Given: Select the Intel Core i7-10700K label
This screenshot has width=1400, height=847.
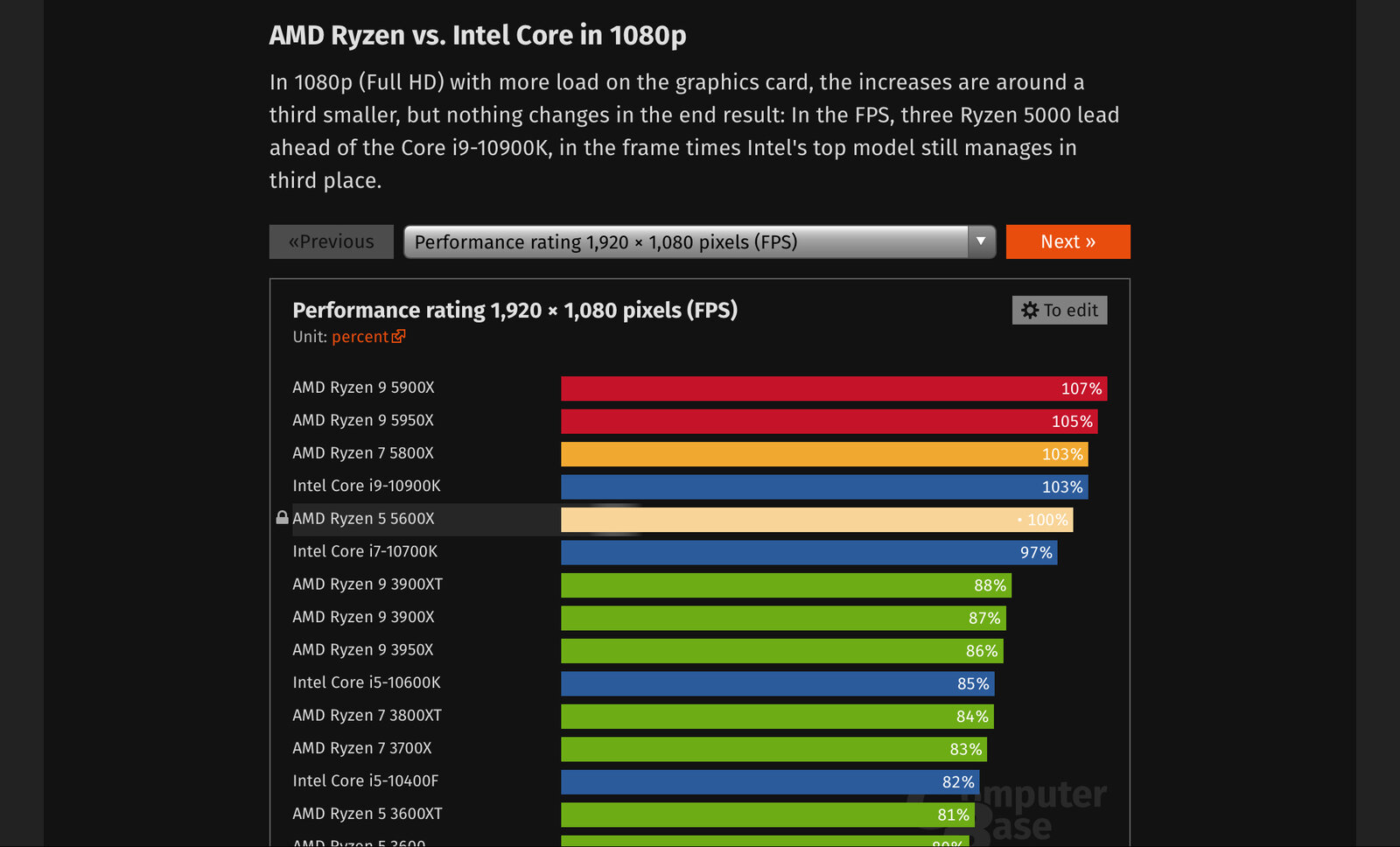Looking at the screenshot, I should pos(365,551).
